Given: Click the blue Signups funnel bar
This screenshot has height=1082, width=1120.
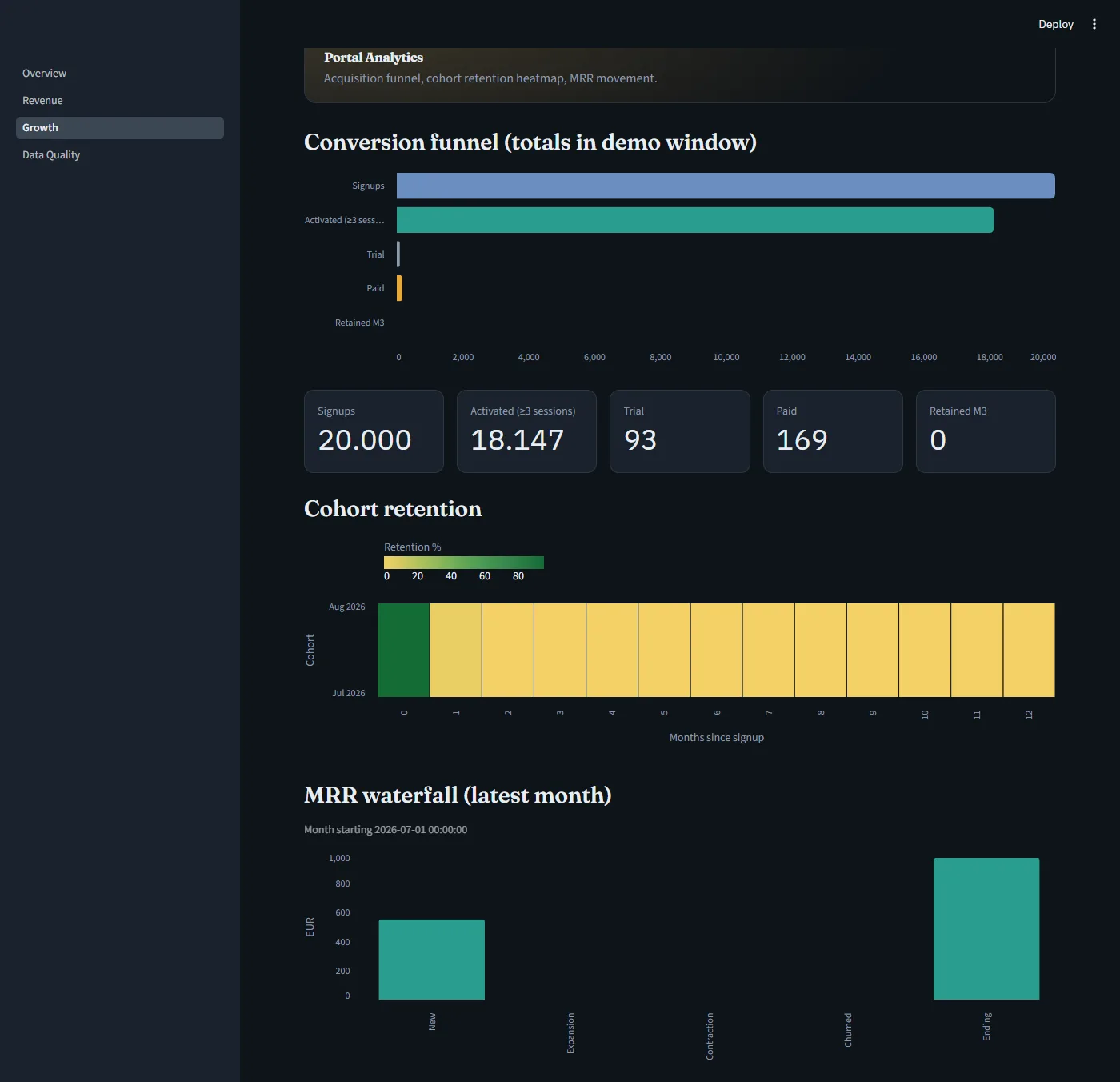Looking at the screenshot, I should 726,186.
